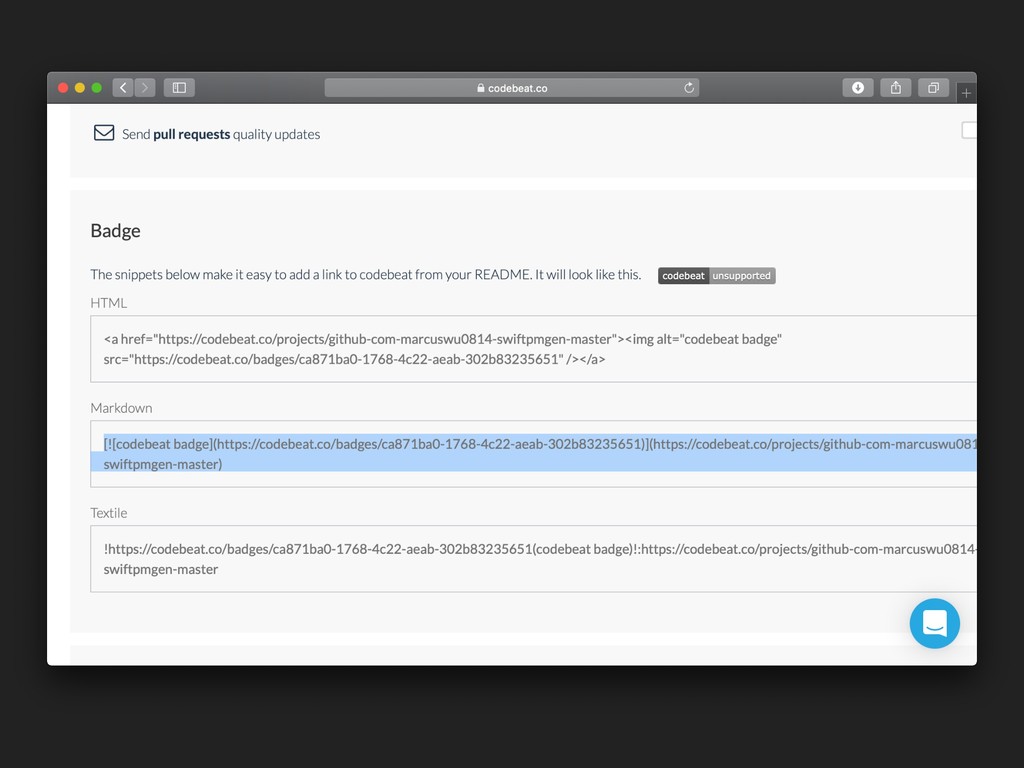Click the Markdown label
The height and width of the screenshot is (768, 1024).
[121, 408]
